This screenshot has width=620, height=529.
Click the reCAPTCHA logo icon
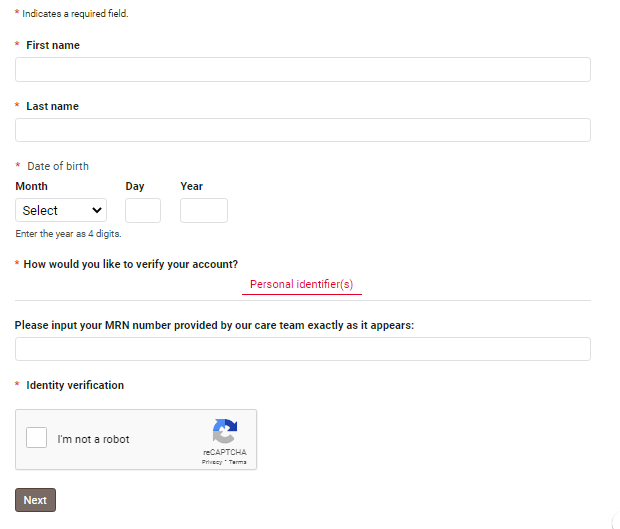tap(225, 432)
